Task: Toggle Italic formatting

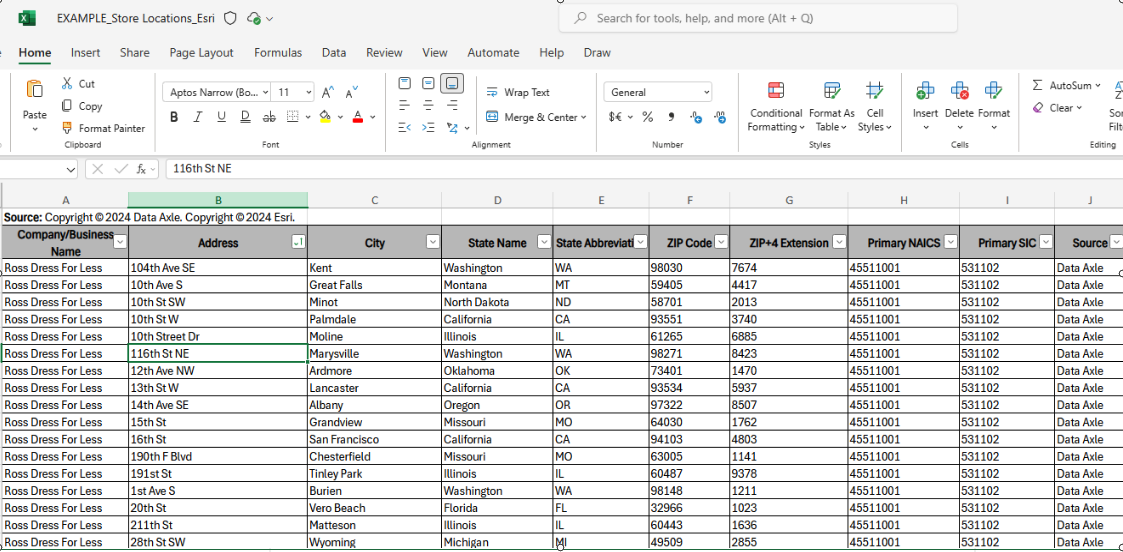Action: [198, 117]
